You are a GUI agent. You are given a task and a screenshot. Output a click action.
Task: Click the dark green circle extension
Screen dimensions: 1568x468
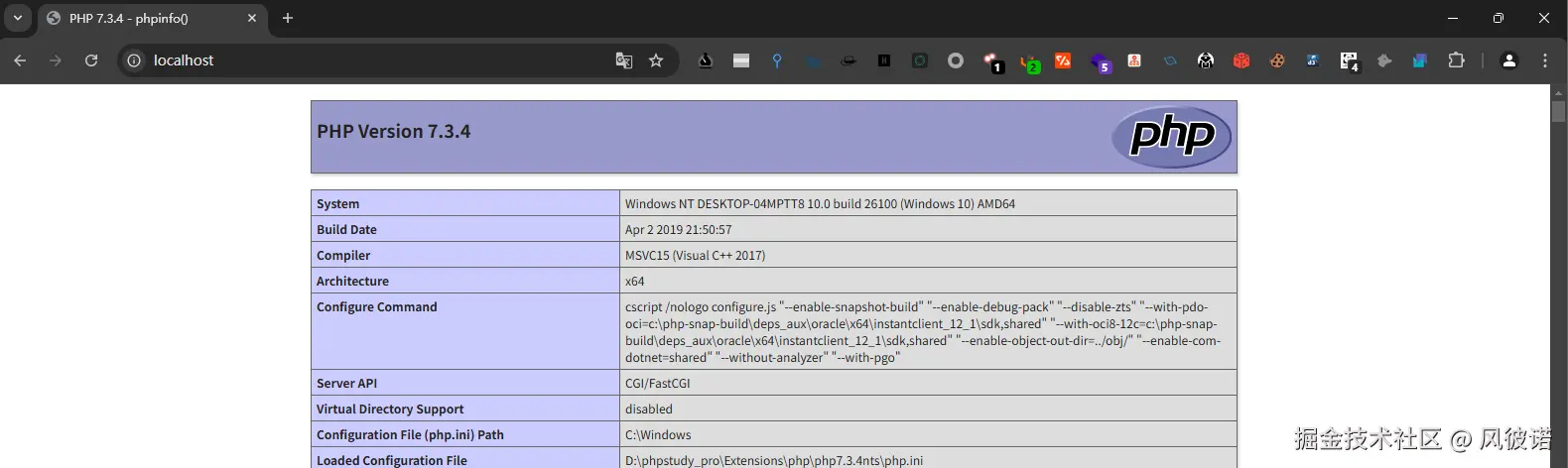920,60
